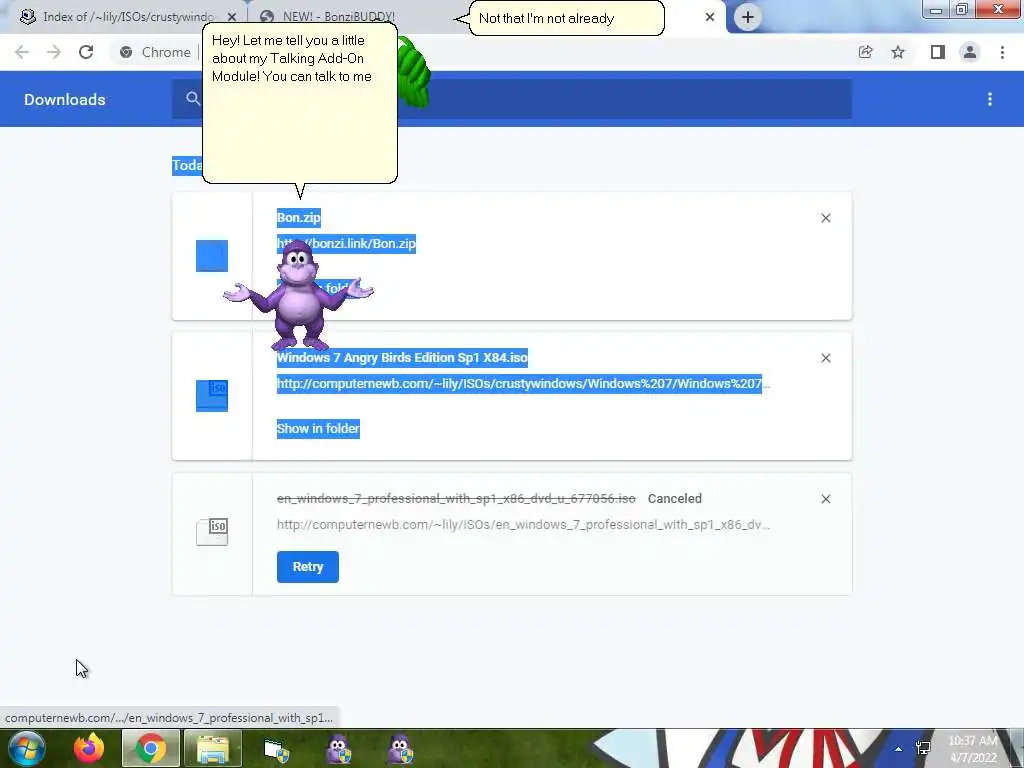The image size is (1024, 768).
Task: Focus the search downloads field
Action: (511, 99)
